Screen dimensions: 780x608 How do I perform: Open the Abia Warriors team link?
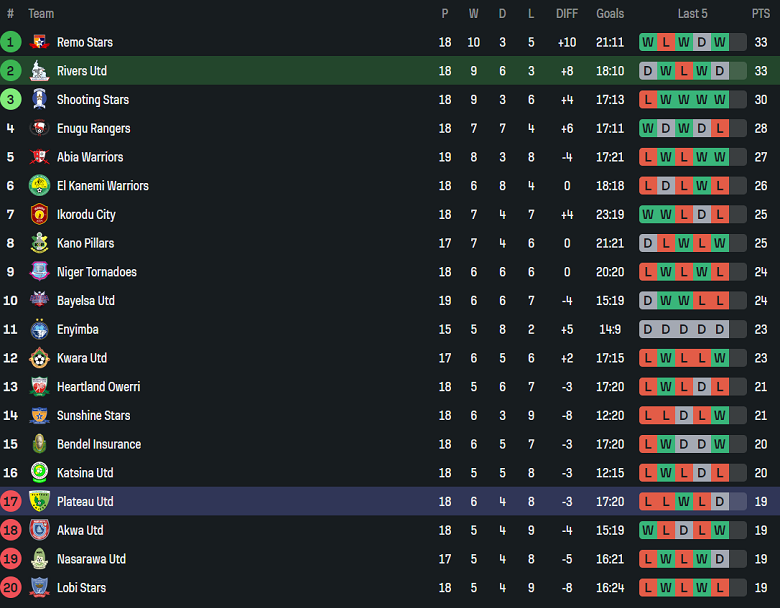[90, 157]
